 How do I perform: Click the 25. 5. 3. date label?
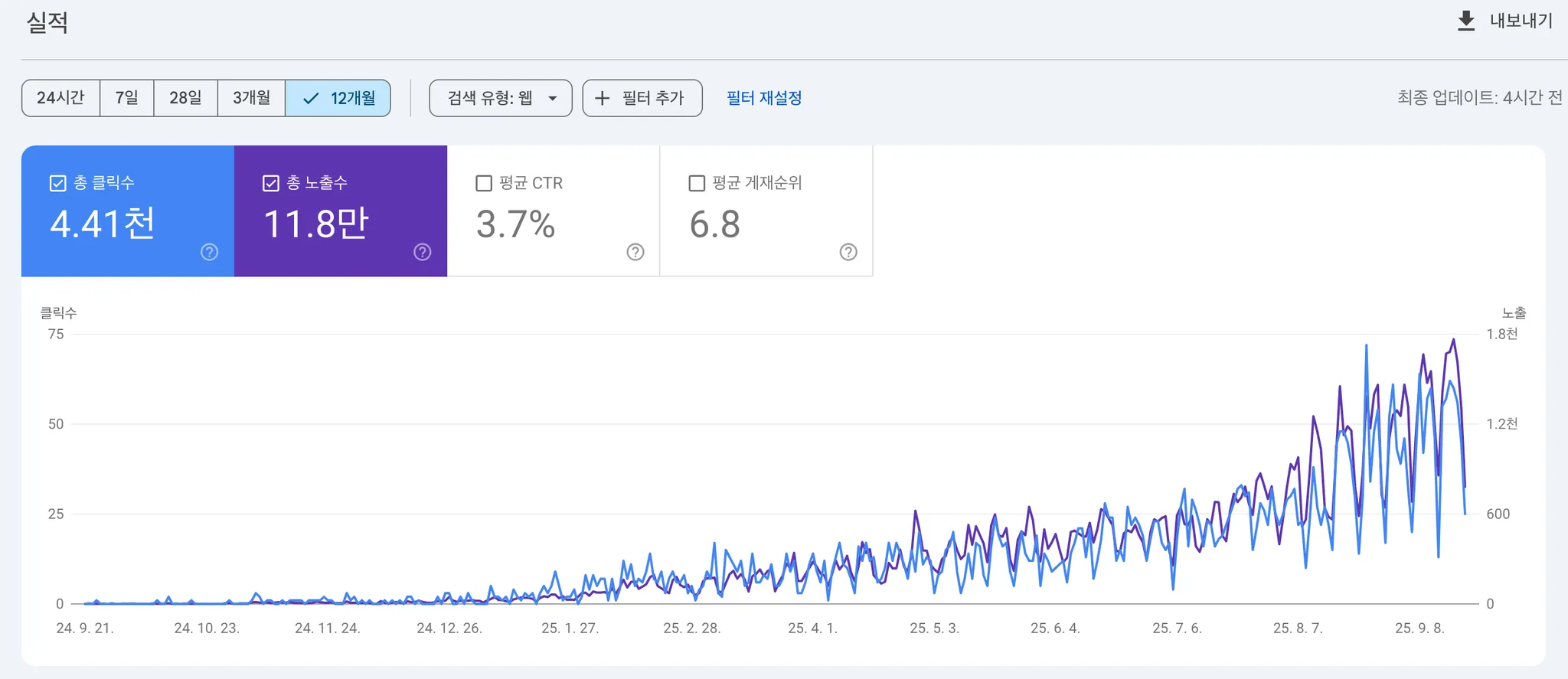[x=935, y=628]
